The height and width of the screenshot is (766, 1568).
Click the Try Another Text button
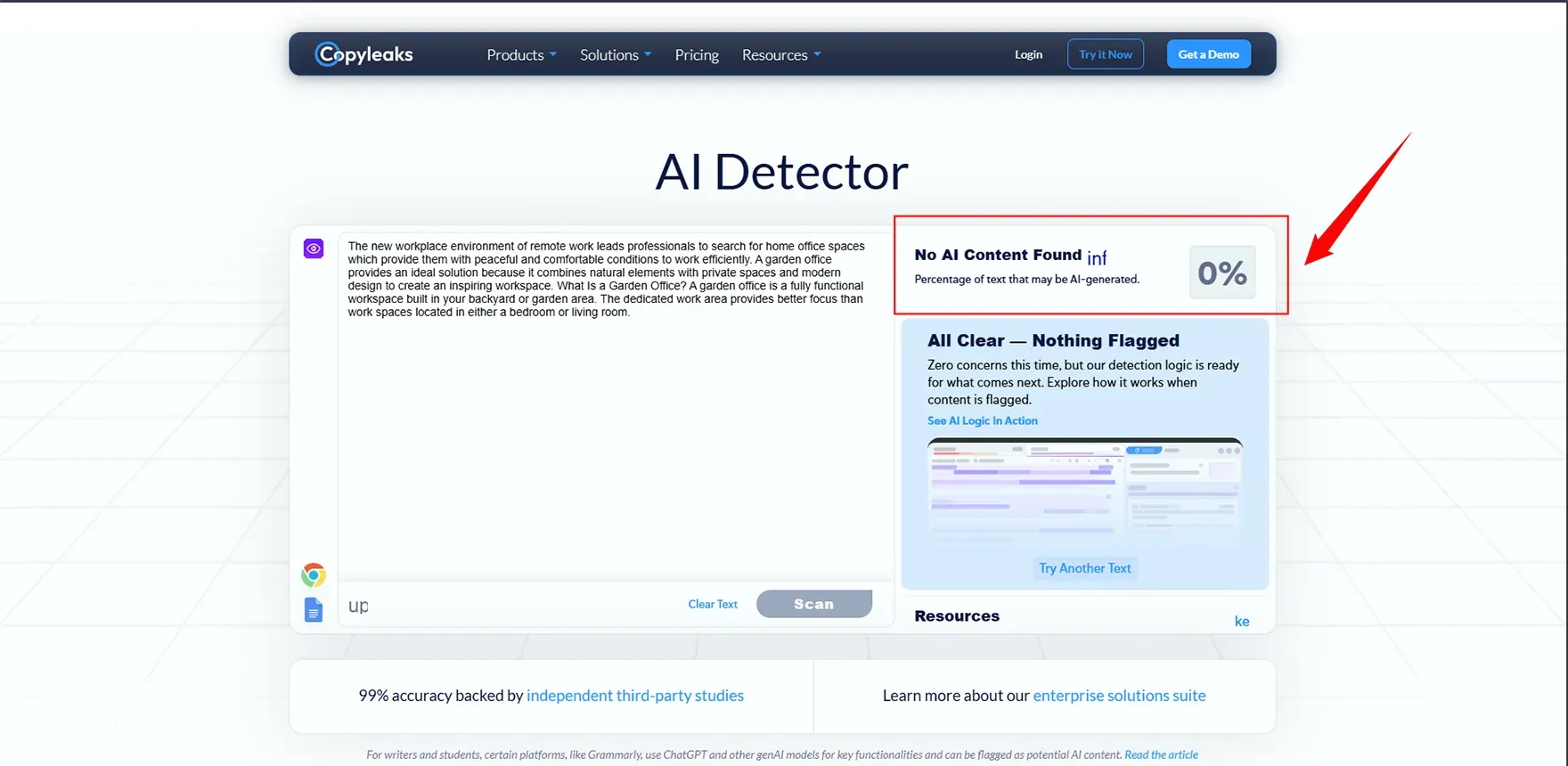click(1084, 568)
